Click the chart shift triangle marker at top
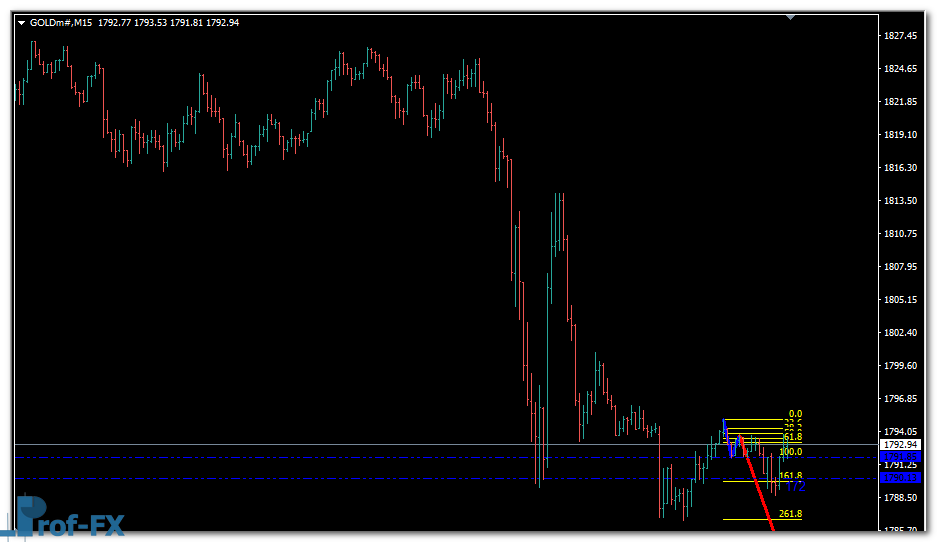Image resolution: width=937 pixels, height=542 pixels. (791, 17)
